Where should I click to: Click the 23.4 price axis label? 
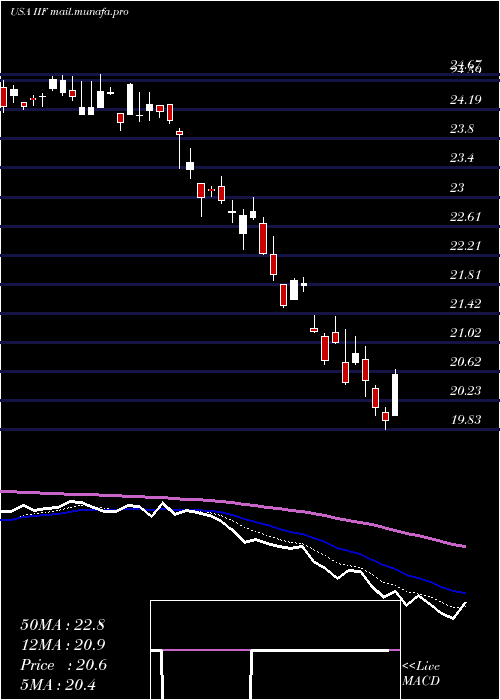(462, 158)
